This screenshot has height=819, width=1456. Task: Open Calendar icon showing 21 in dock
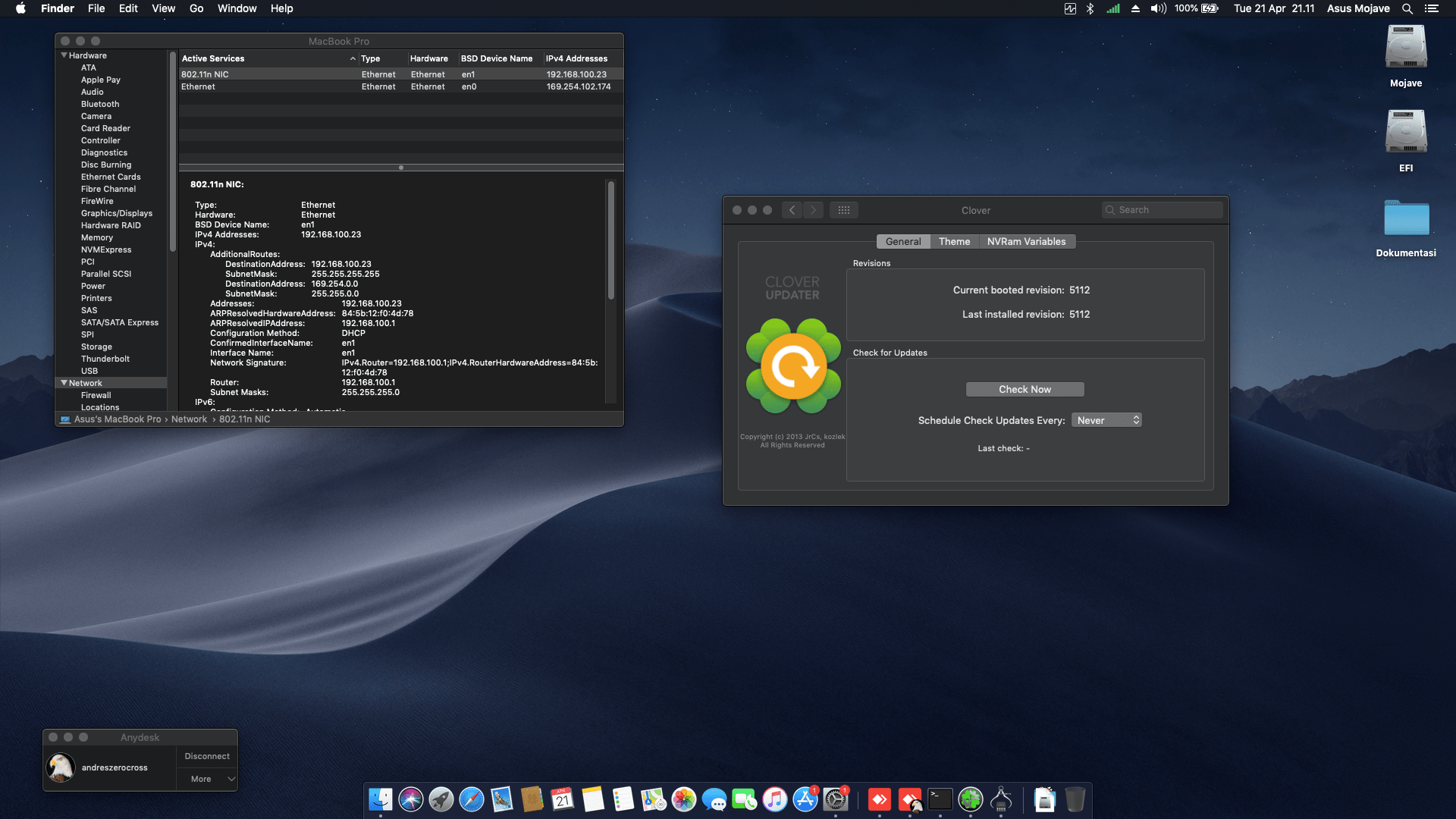click(x=563, y=799)
